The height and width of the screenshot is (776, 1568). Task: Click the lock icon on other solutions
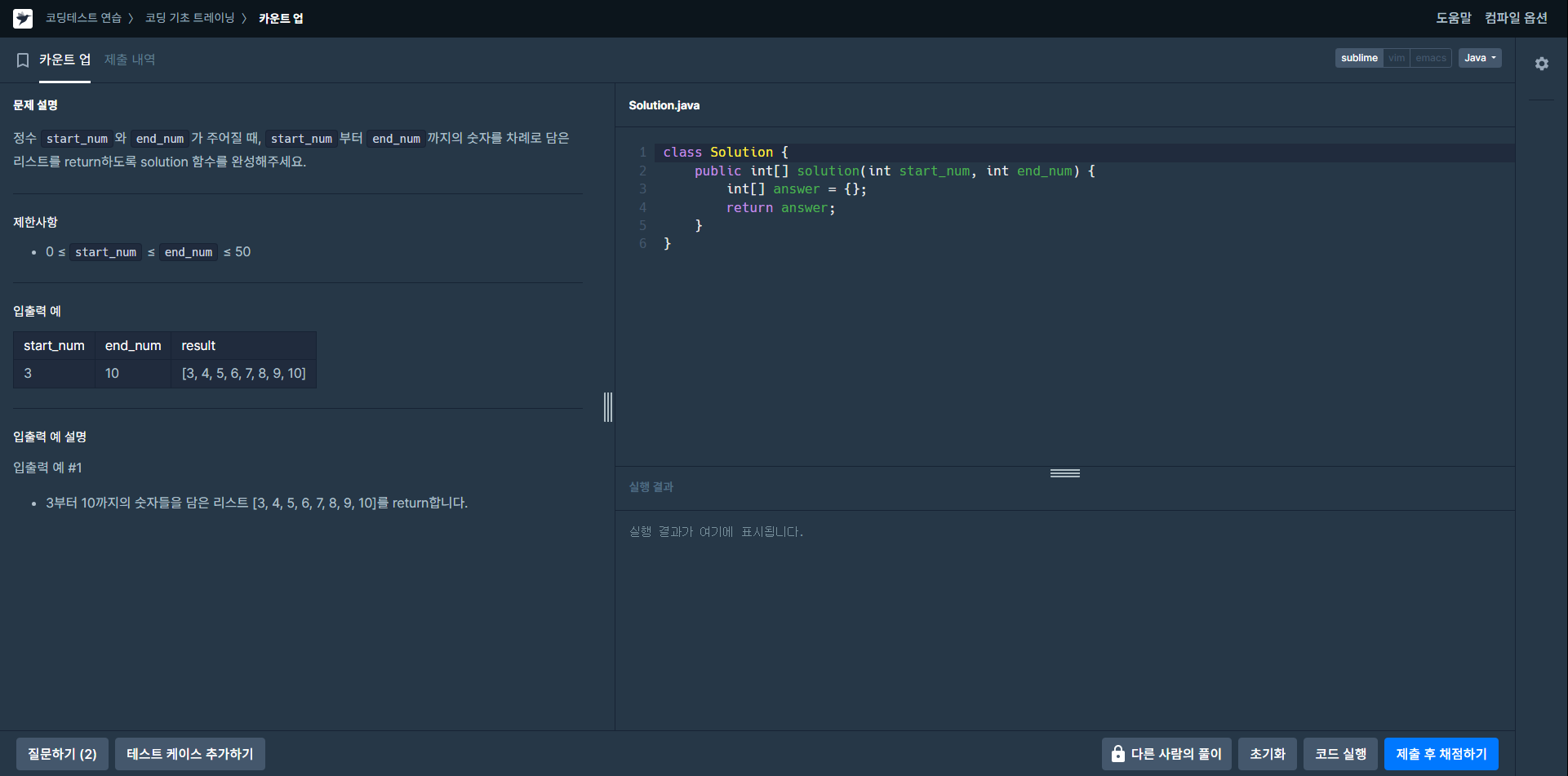point(1117,754)
